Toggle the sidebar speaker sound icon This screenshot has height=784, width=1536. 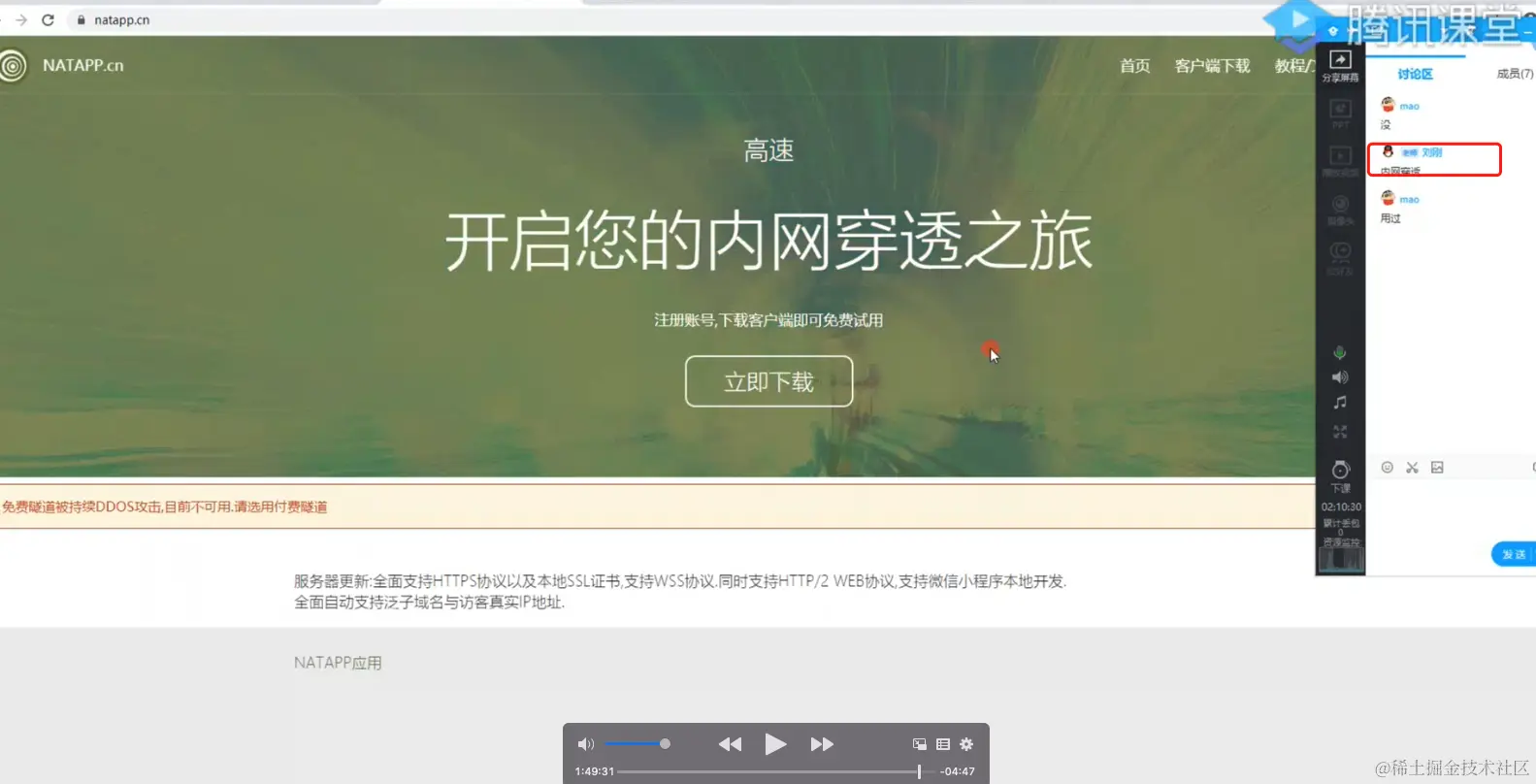point(1340,377)
